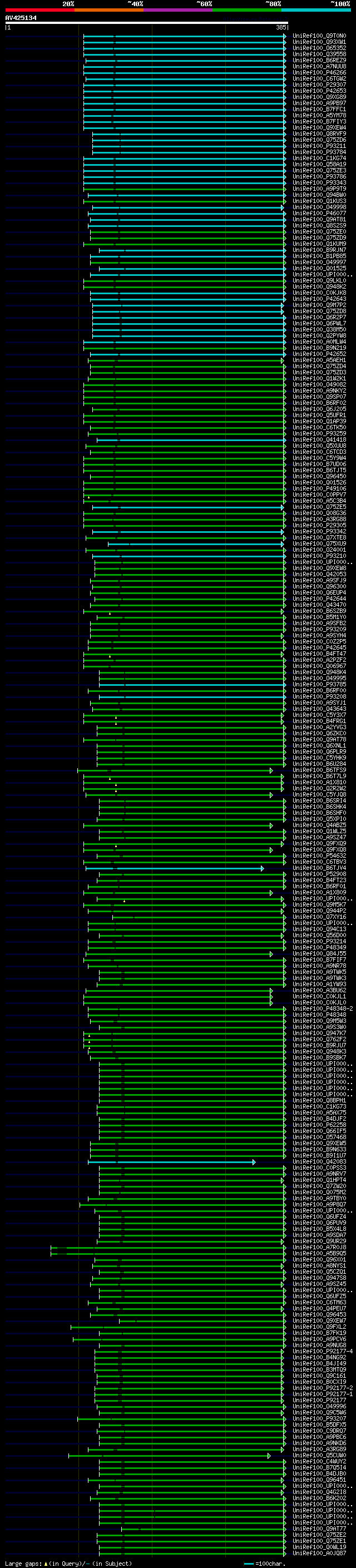Select hit label UniRef100_Q4ABZ5
This screenshot has height=1568, width=356.
click(319, 825)
